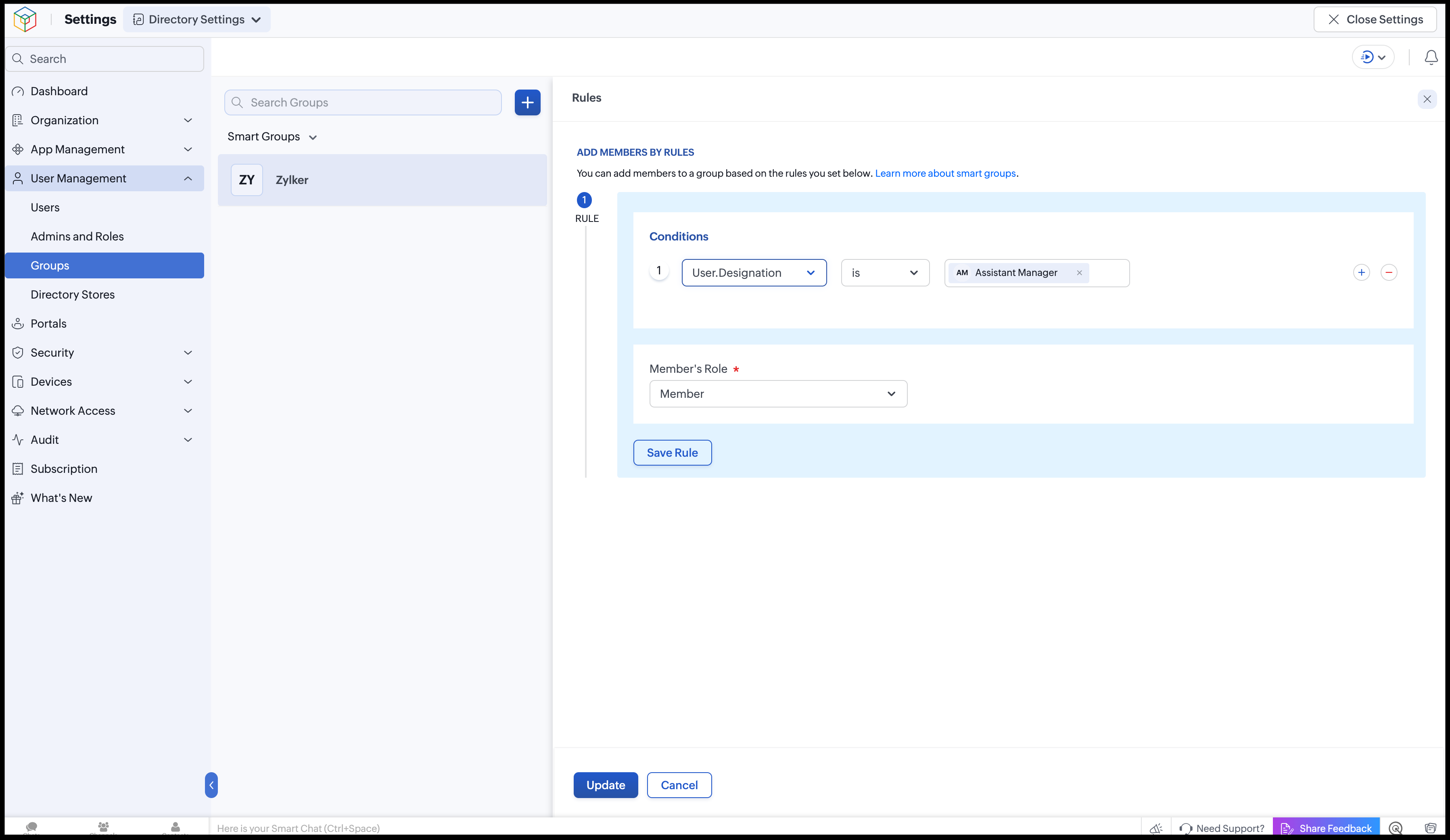This screenshot has height=840, width=1450.
Task: Select Groups in the sidebar
Action: (104, 266)
